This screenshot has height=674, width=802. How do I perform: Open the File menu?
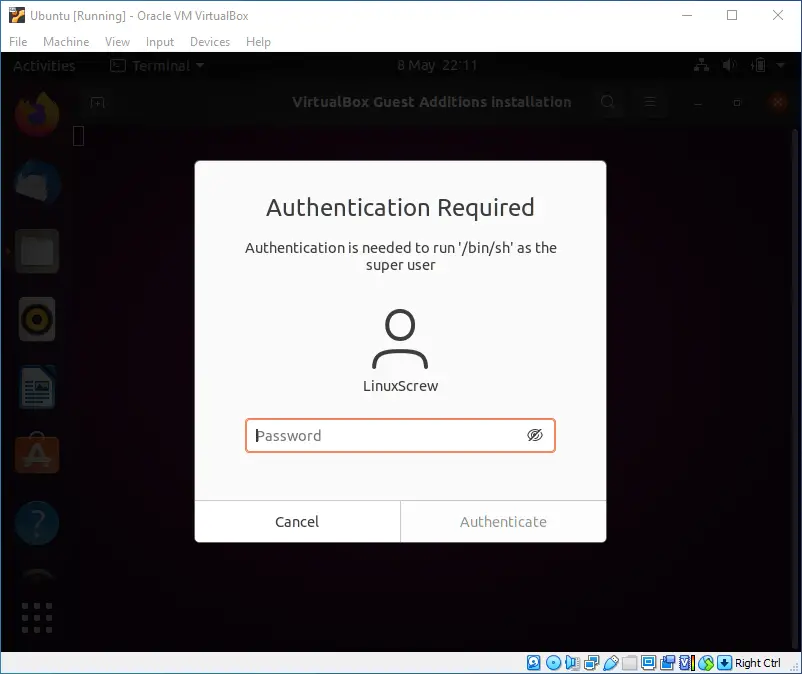point(18,42)
